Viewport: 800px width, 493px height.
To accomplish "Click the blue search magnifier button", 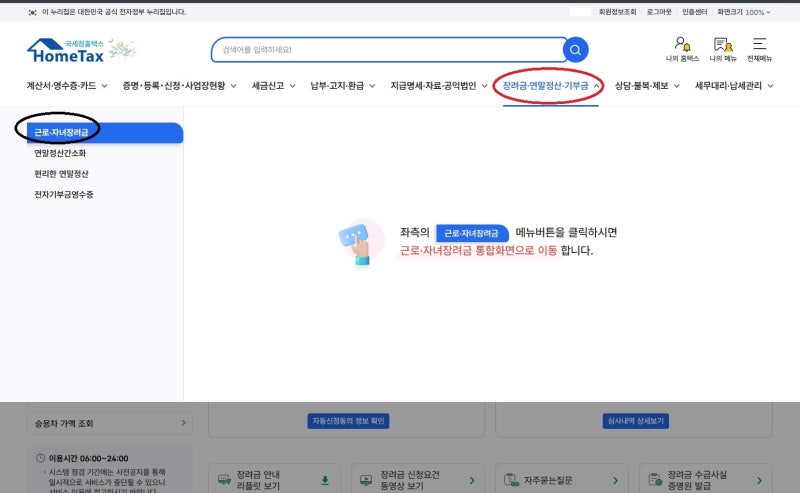I will [576, 50].
